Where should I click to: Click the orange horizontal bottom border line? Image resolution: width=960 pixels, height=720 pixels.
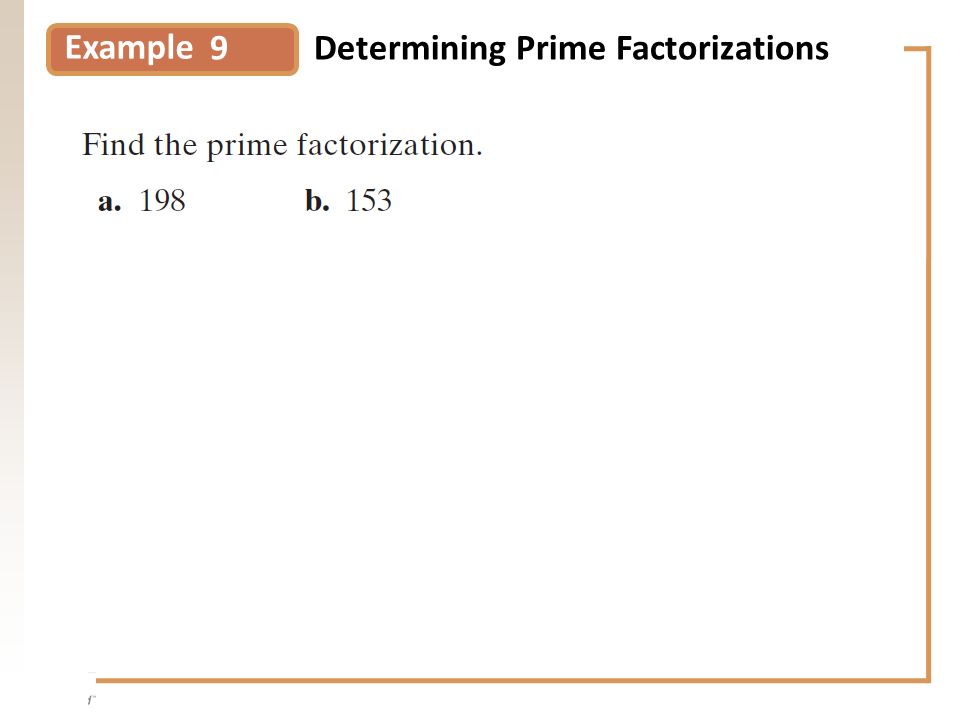(x=511, y=680)
